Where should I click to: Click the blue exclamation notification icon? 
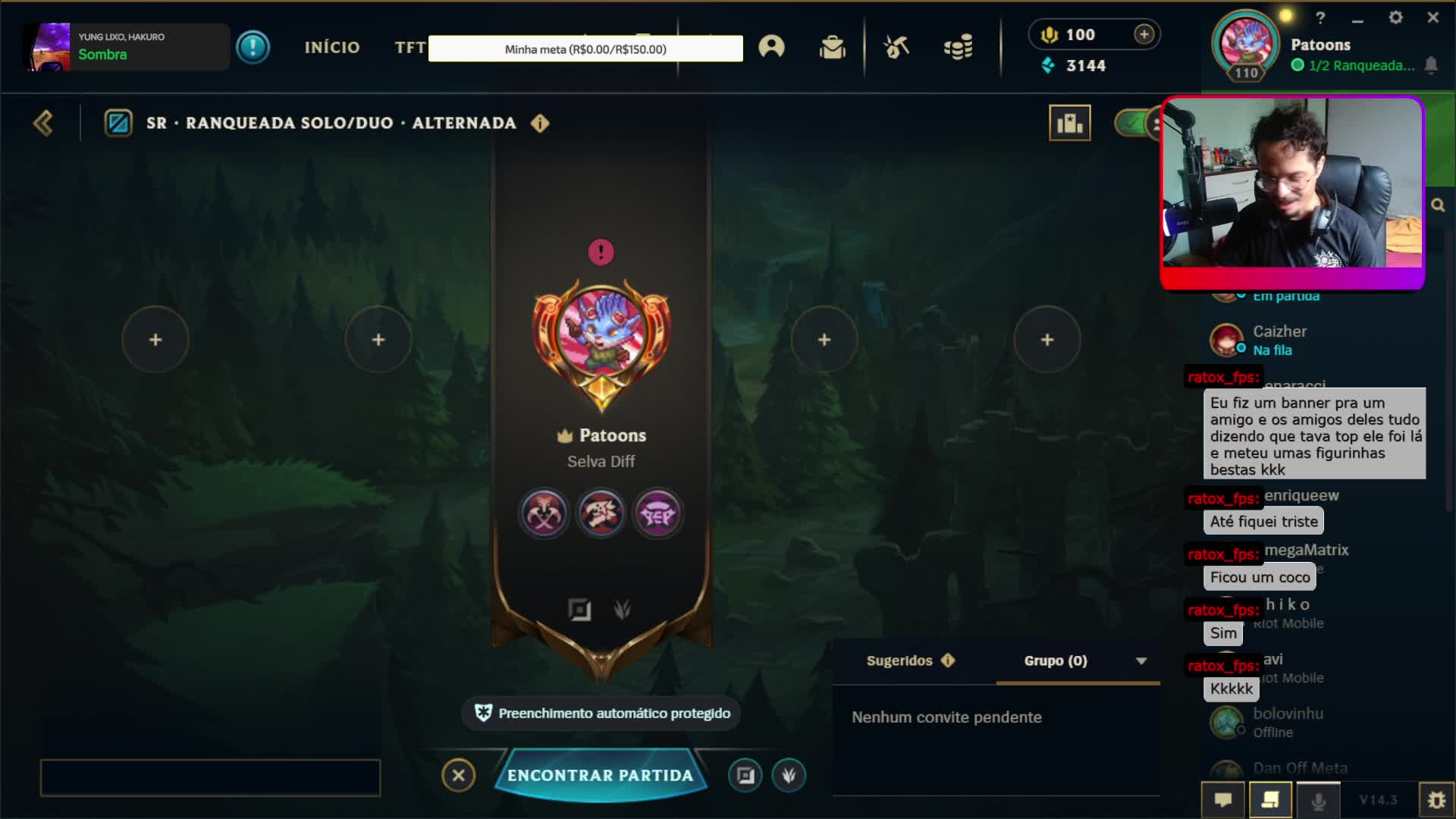point(253,47)
